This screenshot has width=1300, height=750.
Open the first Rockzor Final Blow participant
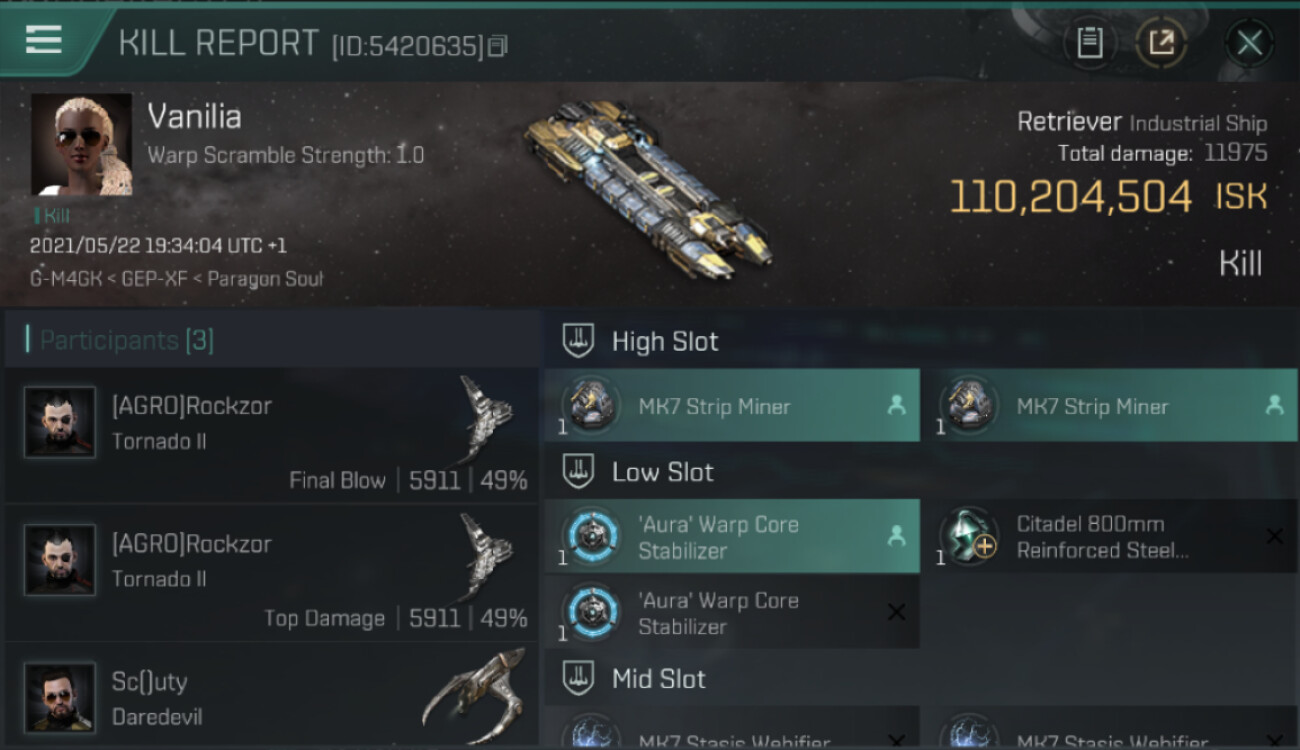270,437
